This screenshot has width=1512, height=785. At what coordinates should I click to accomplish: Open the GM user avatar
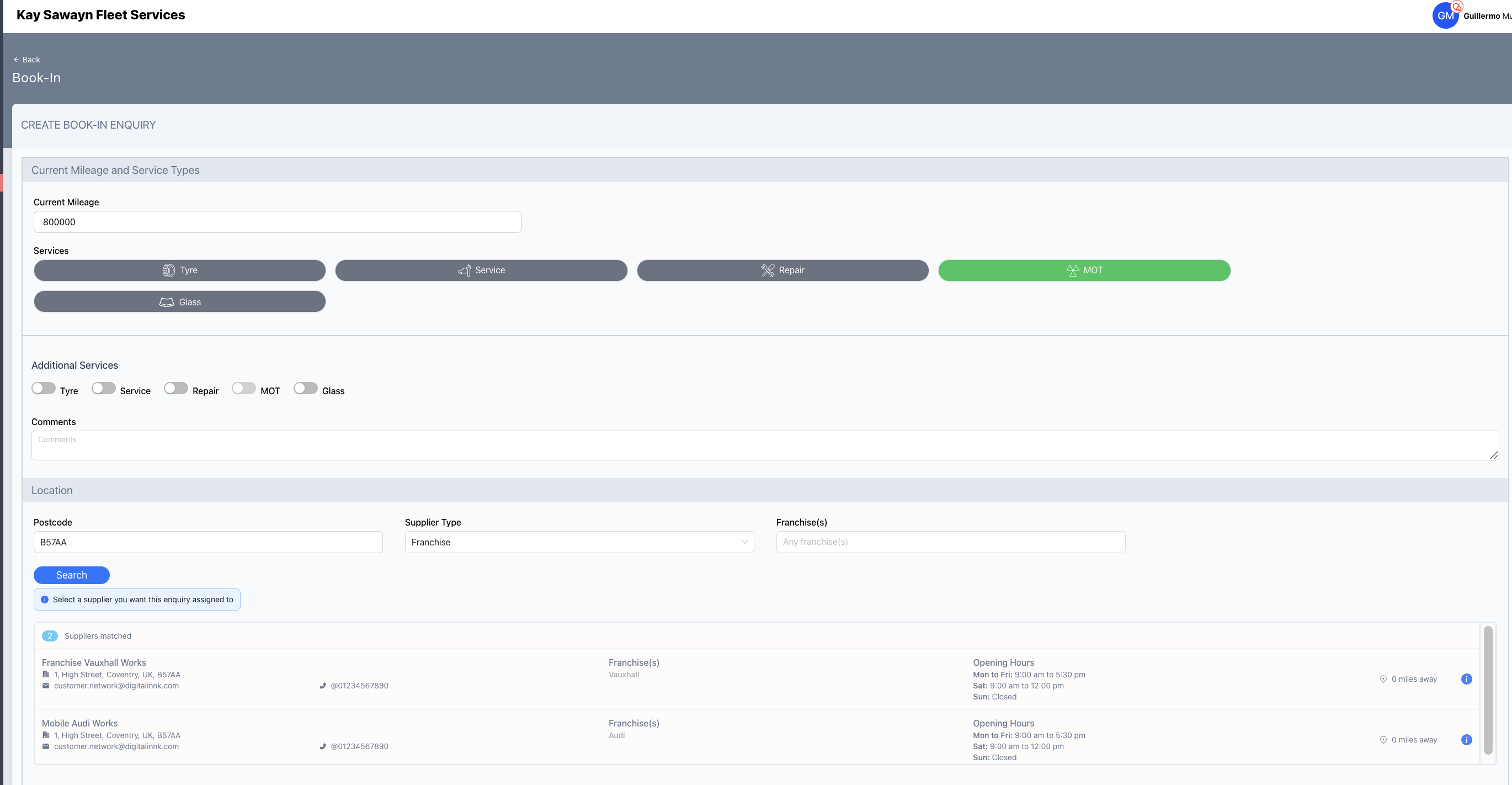click(1445, 16)
